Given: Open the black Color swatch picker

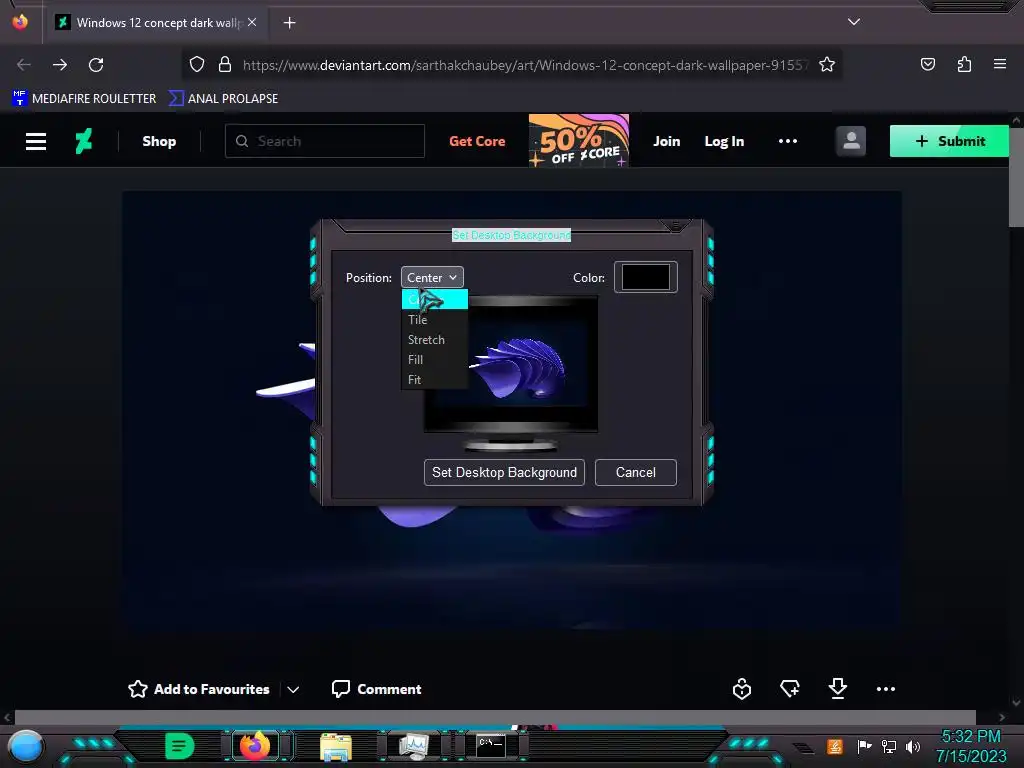Looking at the screenshot, I should pyautogui.click(x=645, y=277).
